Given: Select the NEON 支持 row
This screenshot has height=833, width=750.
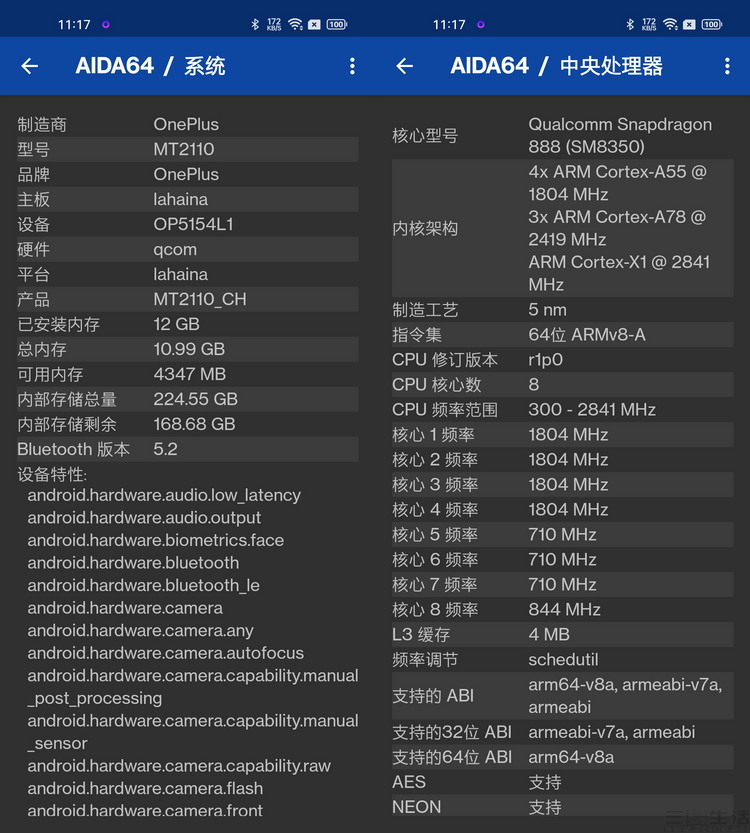Looking at the screenshot, I should (562, 806).
